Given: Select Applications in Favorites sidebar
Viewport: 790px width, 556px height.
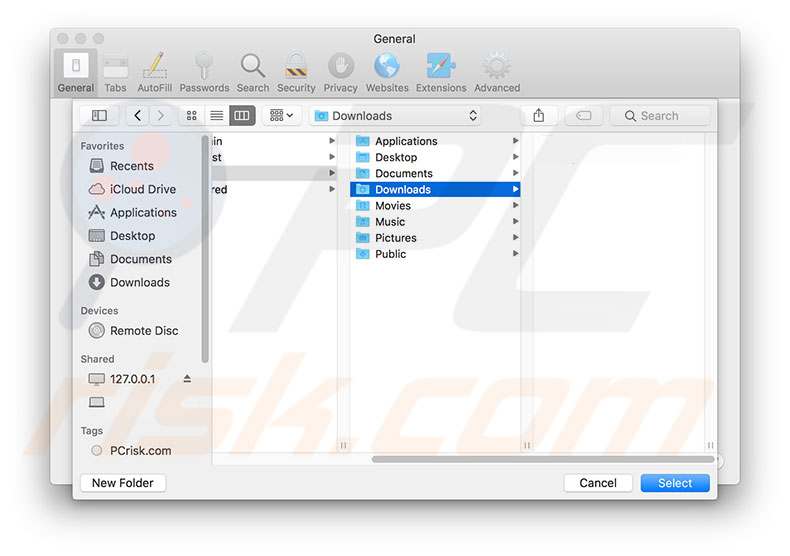Looking at the screenshot, I should point(133,213).
